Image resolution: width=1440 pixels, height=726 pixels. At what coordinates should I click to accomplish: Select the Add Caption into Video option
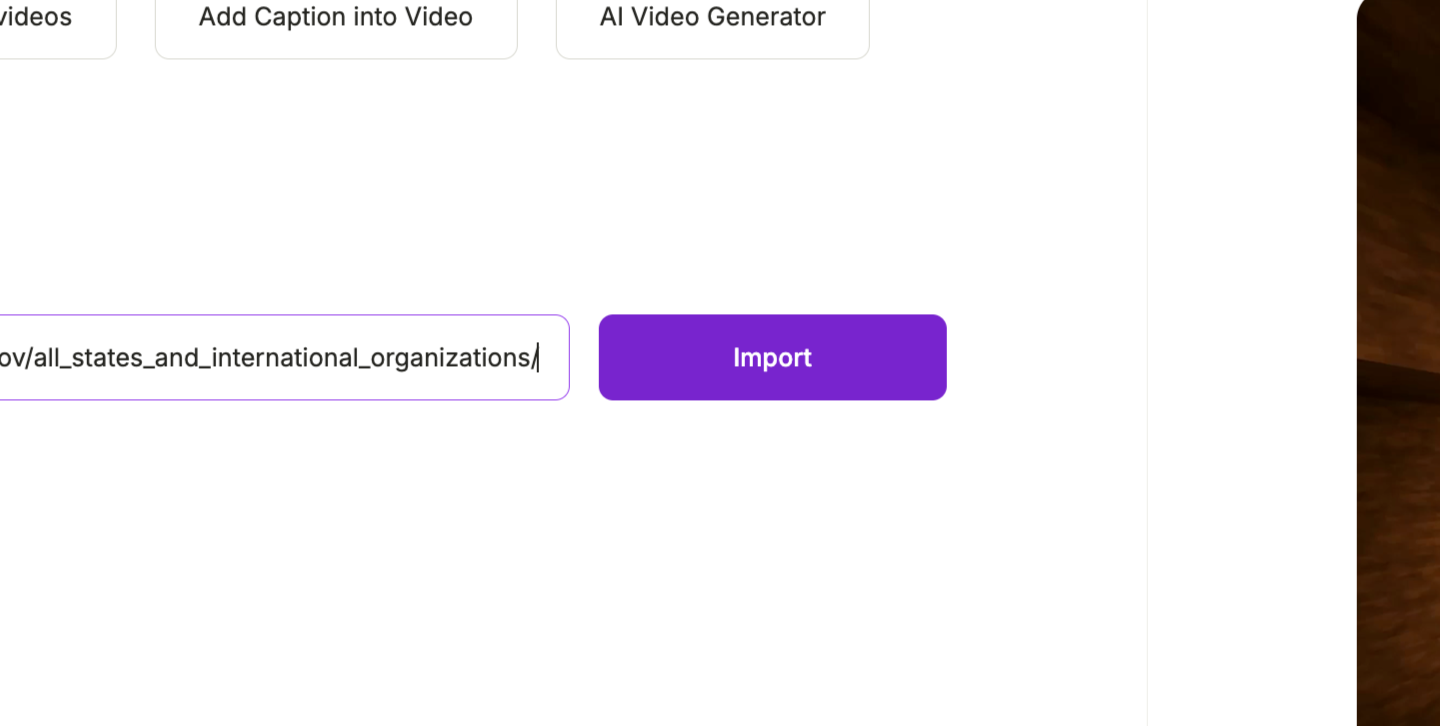[336, 22]
